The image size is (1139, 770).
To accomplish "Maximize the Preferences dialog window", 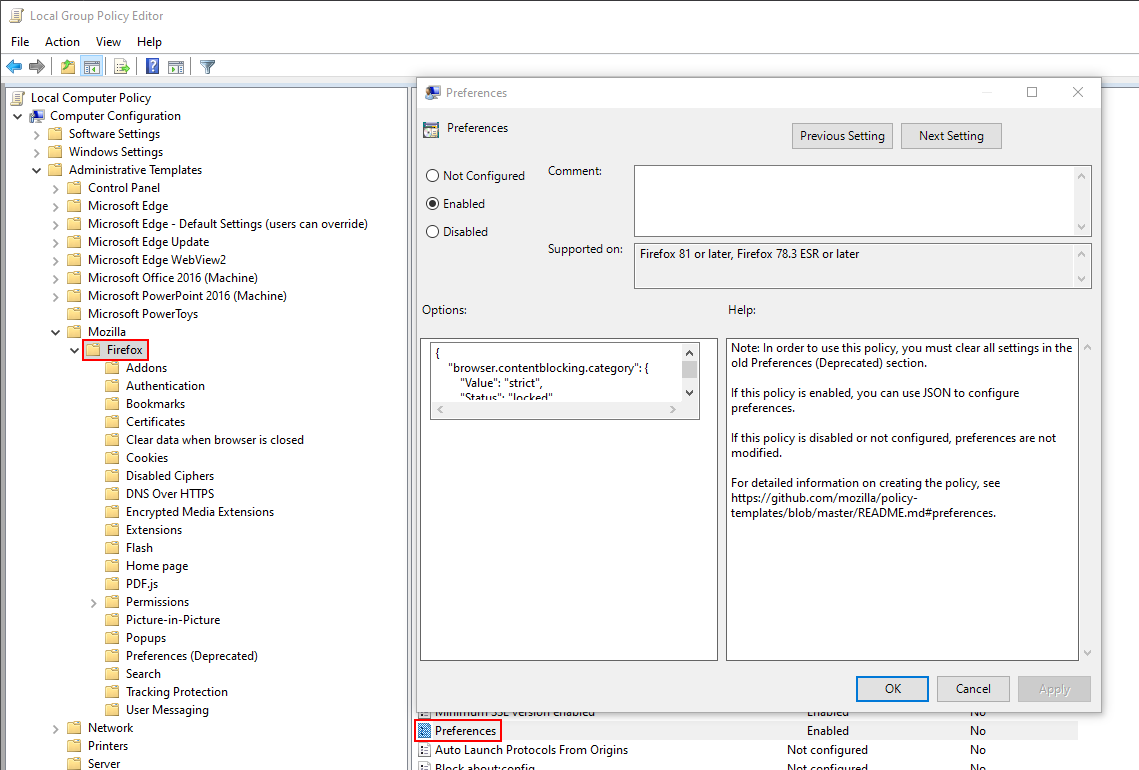I will [x=1031, y=92].
